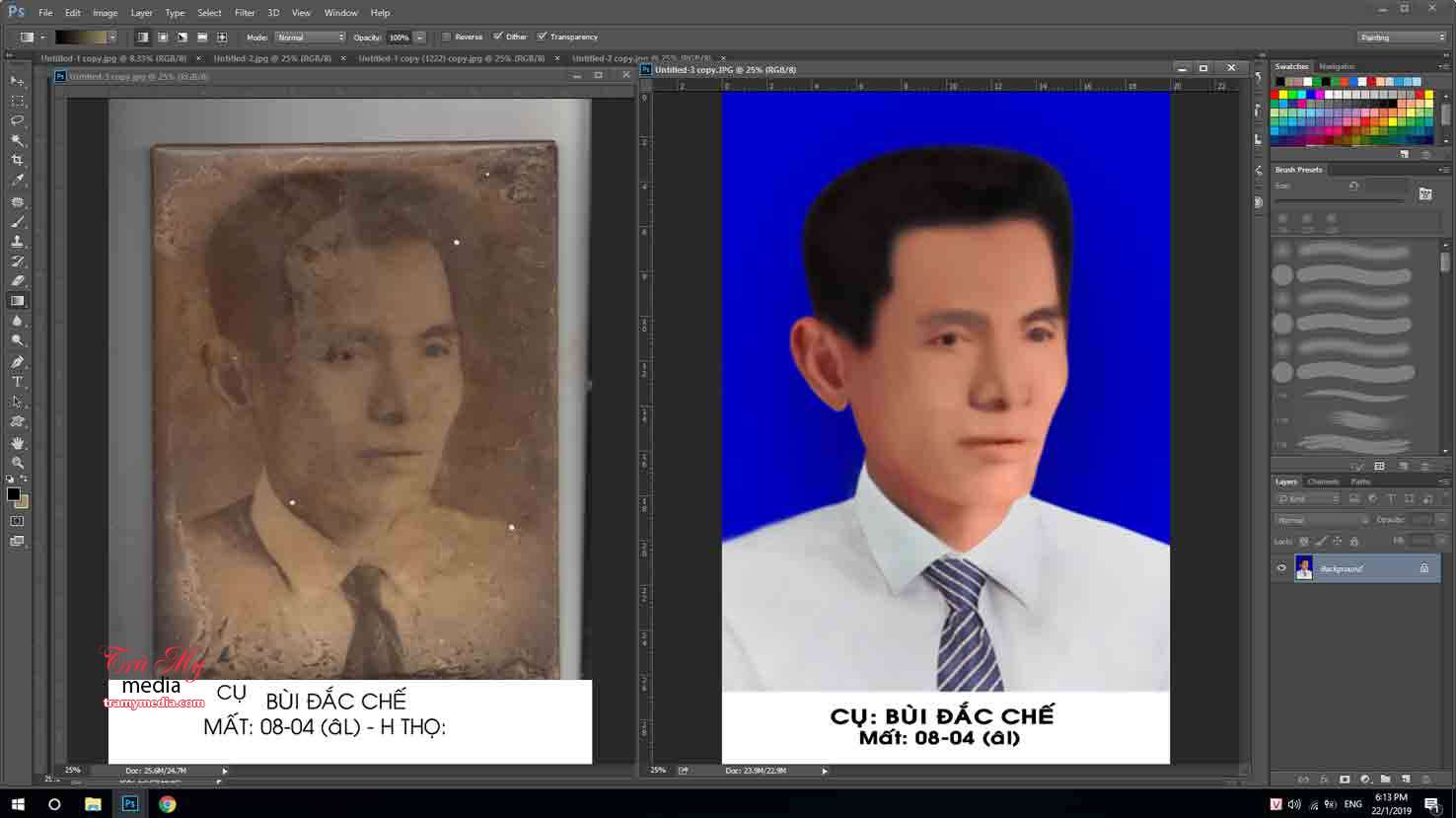Select the Clone Stamp tool
Viewport: 1456px width, 818px height.
[17, 242]
